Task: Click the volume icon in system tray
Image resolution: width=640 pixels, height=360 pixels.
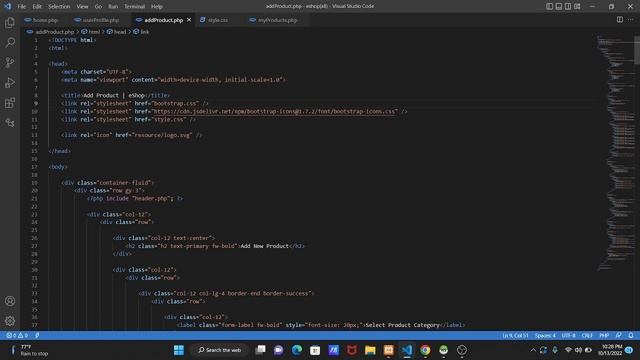Action: coord(578,350)
